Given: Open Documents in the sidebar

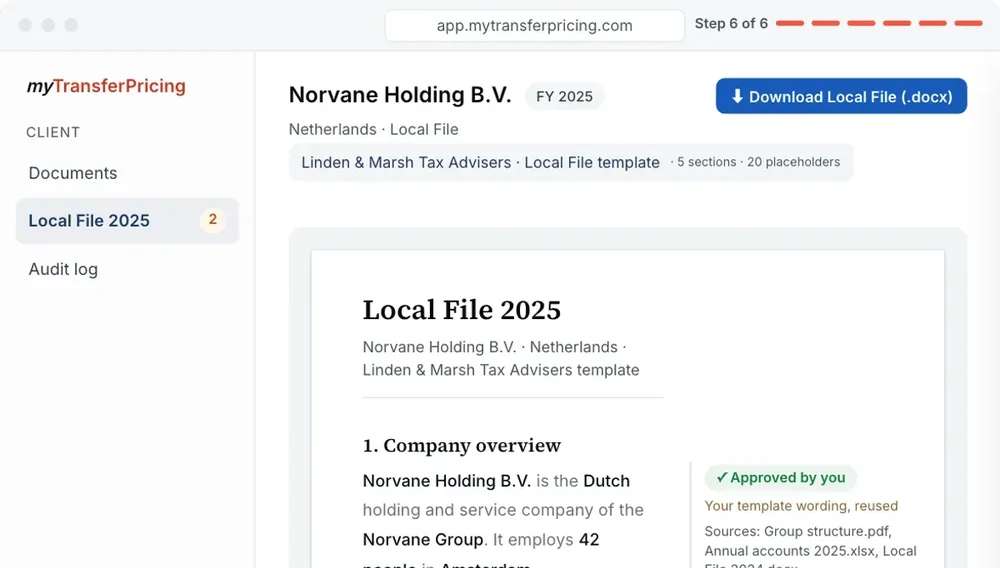Looking at the screenshot, I should point(73,173).
